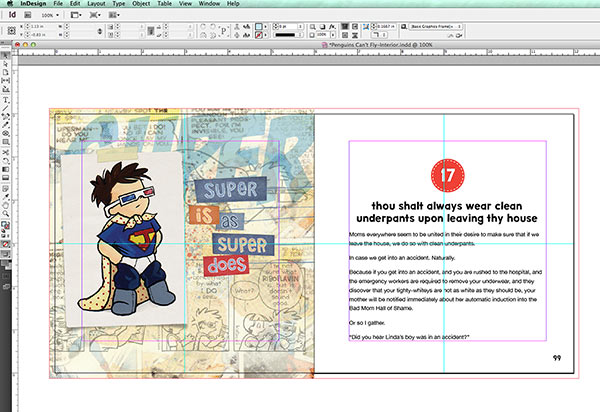Open the Basic Graphics Frame style dropdown
The width and height of the screenshot is (600, 412).
(x=435, y=26)
